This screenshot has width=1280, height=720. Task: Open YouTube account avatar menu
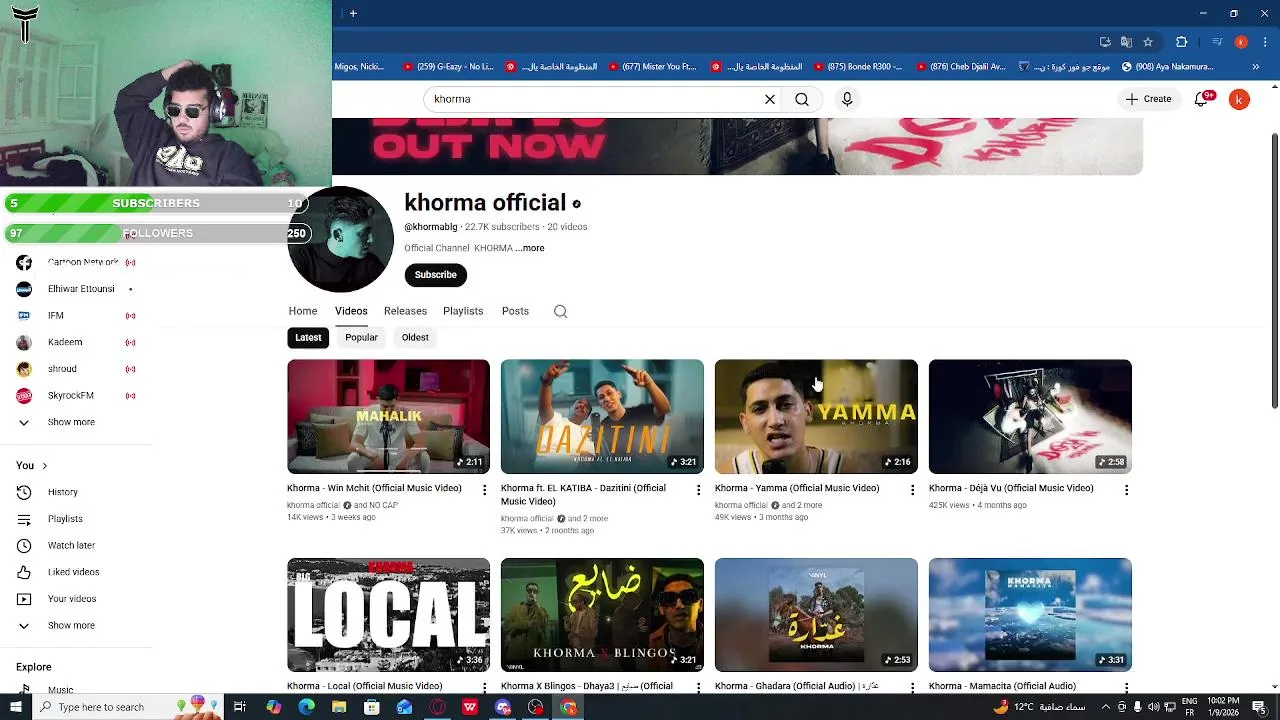coord(1239,99)
